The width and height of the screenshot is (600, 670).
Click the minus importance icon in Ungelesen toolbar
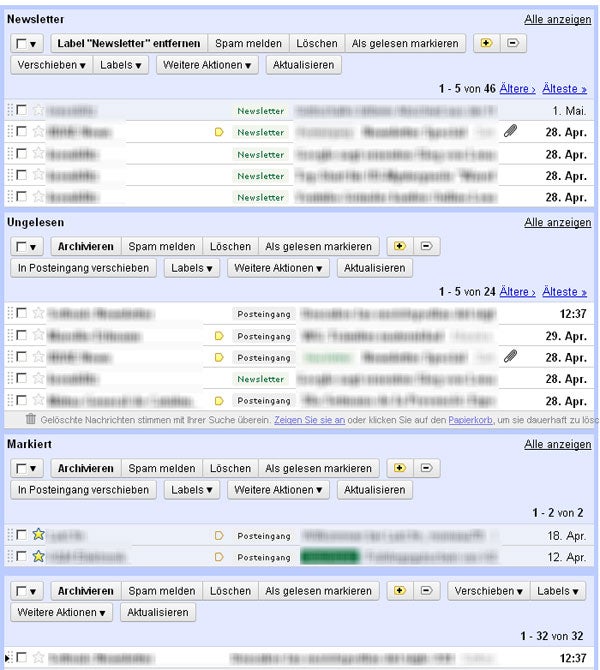pos(426,246)
